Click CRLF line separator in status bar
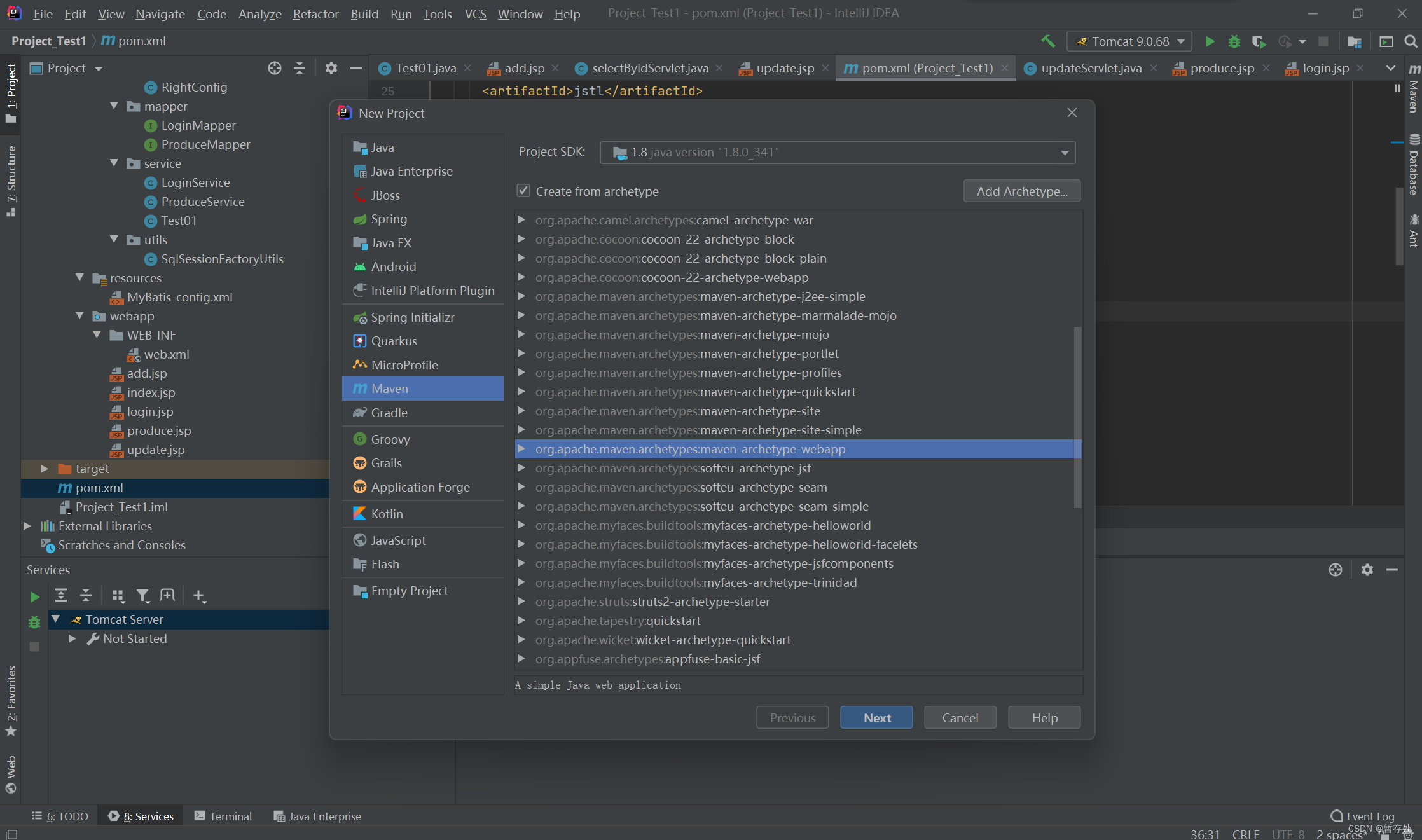 1245,834
